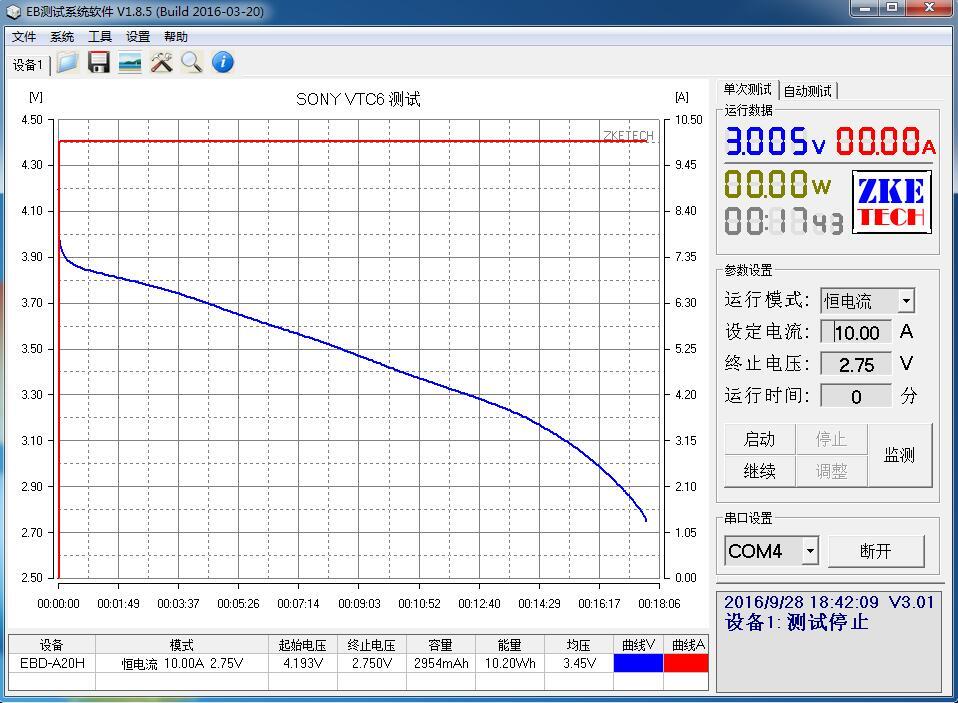Open settings with the crossed tools icon
The image size is (958, 703).
(x=161, y=62)
